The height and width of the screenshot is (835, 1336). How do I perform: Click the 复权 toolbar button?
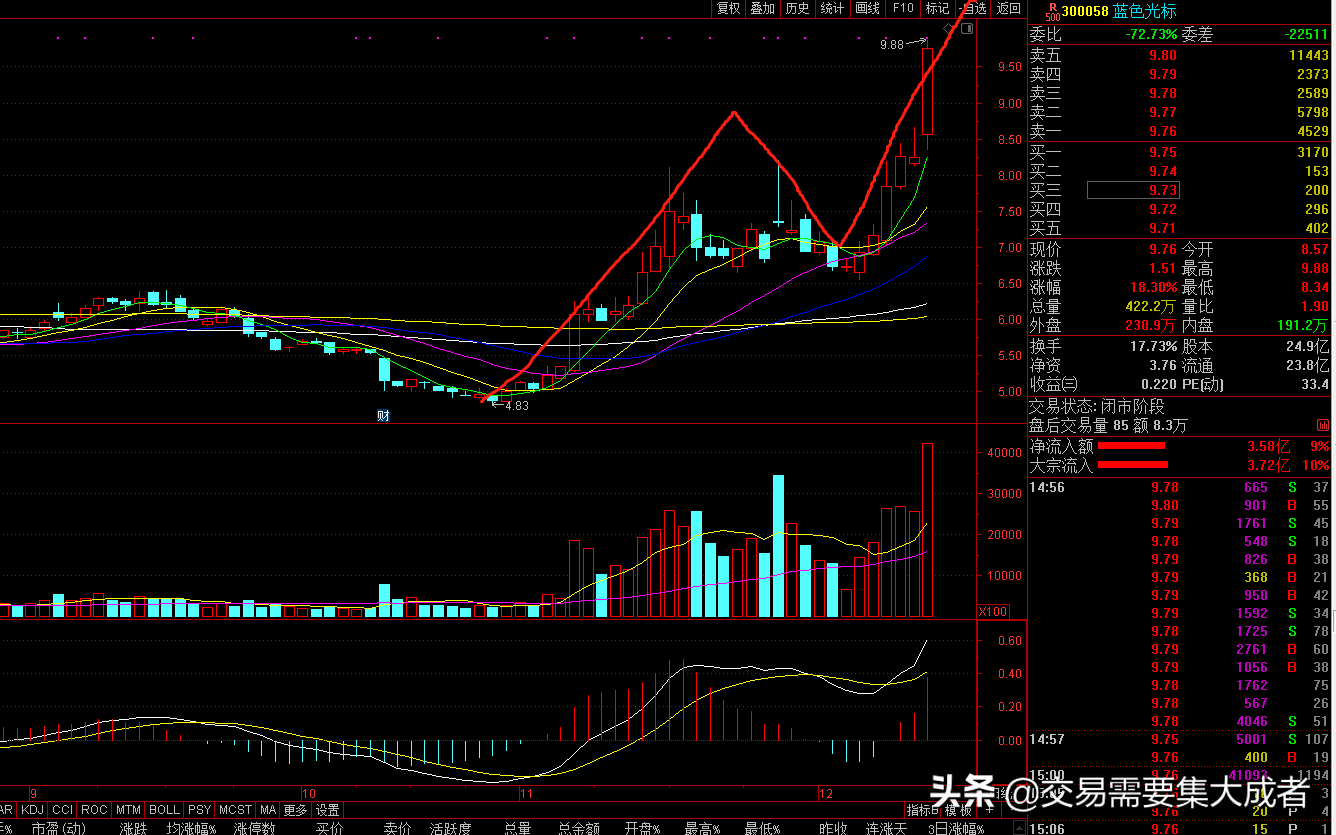[x=729, y=8]
